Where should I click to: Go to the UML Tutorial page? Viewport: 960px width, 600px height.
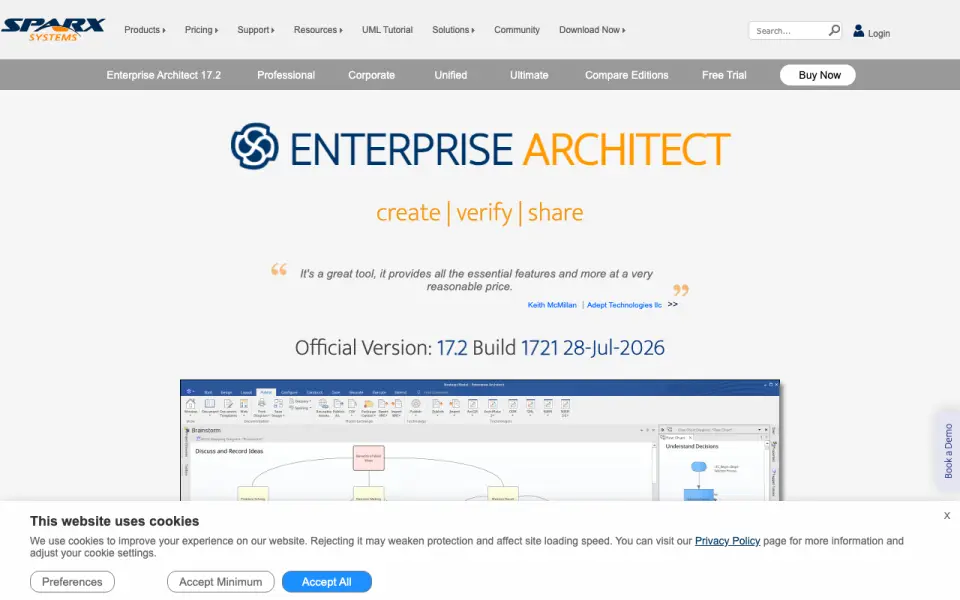(x=387, y=29)
